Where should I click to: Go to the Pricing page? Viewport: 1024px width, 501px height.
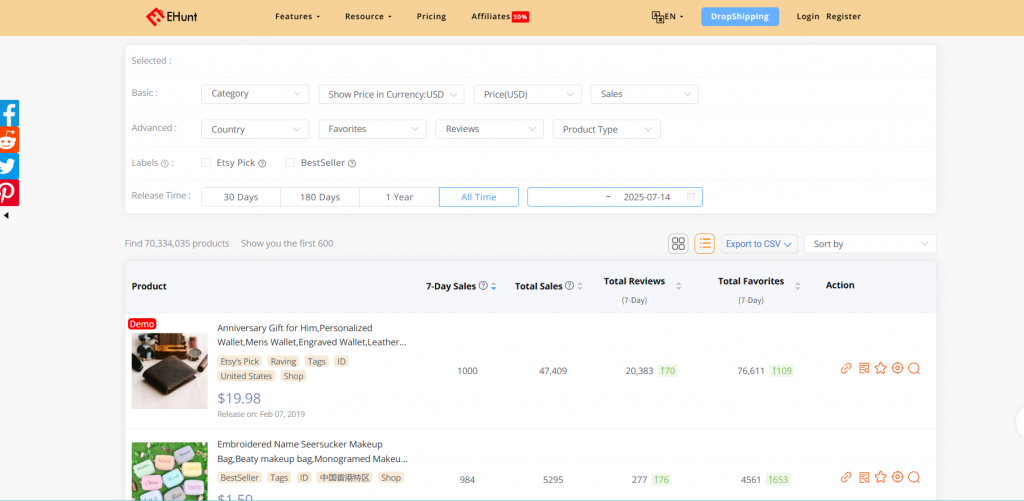pyautogui.click(x=431, y=16)
